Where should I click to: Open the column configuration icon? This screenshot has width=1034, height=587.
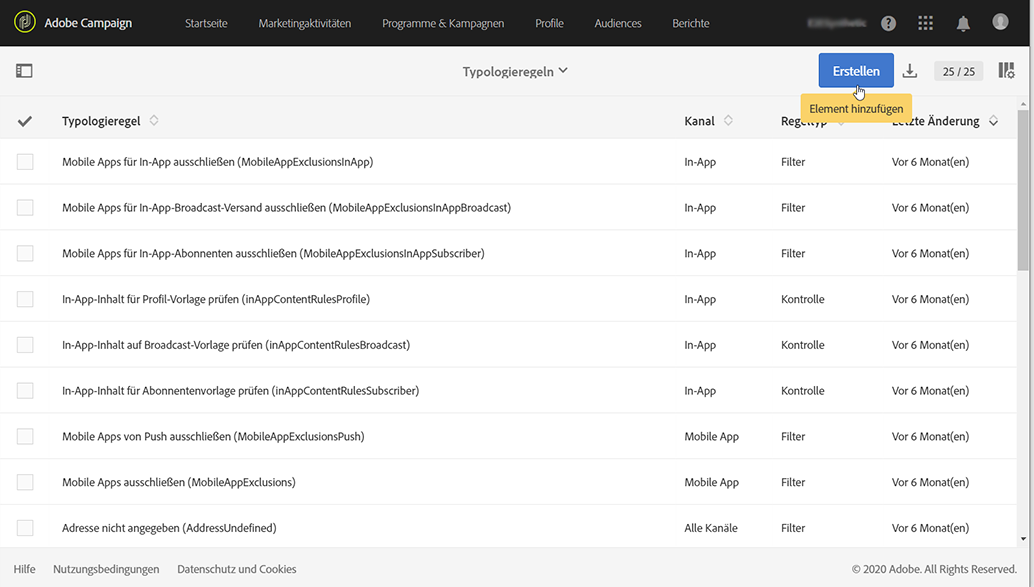pyautogui.click(x=1006, y=71)
